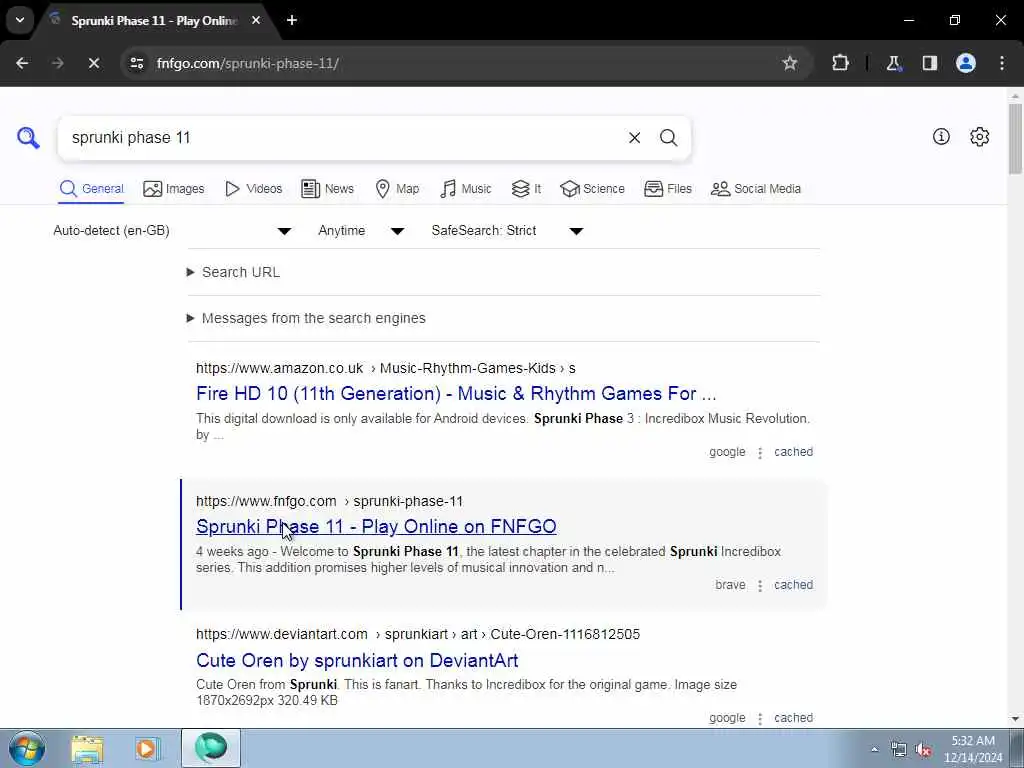Viewport: 1024px width, 768px height.
Task: Bookmark this page with the star icon
Action: (790, 63)
